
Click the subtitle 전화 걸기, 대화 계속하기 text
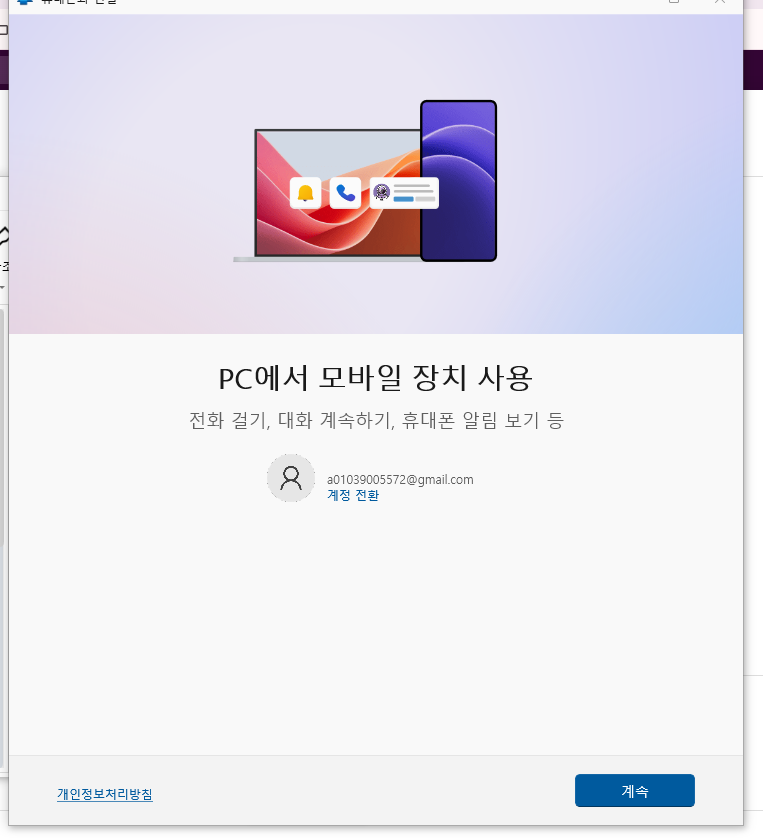coord(376,420)
